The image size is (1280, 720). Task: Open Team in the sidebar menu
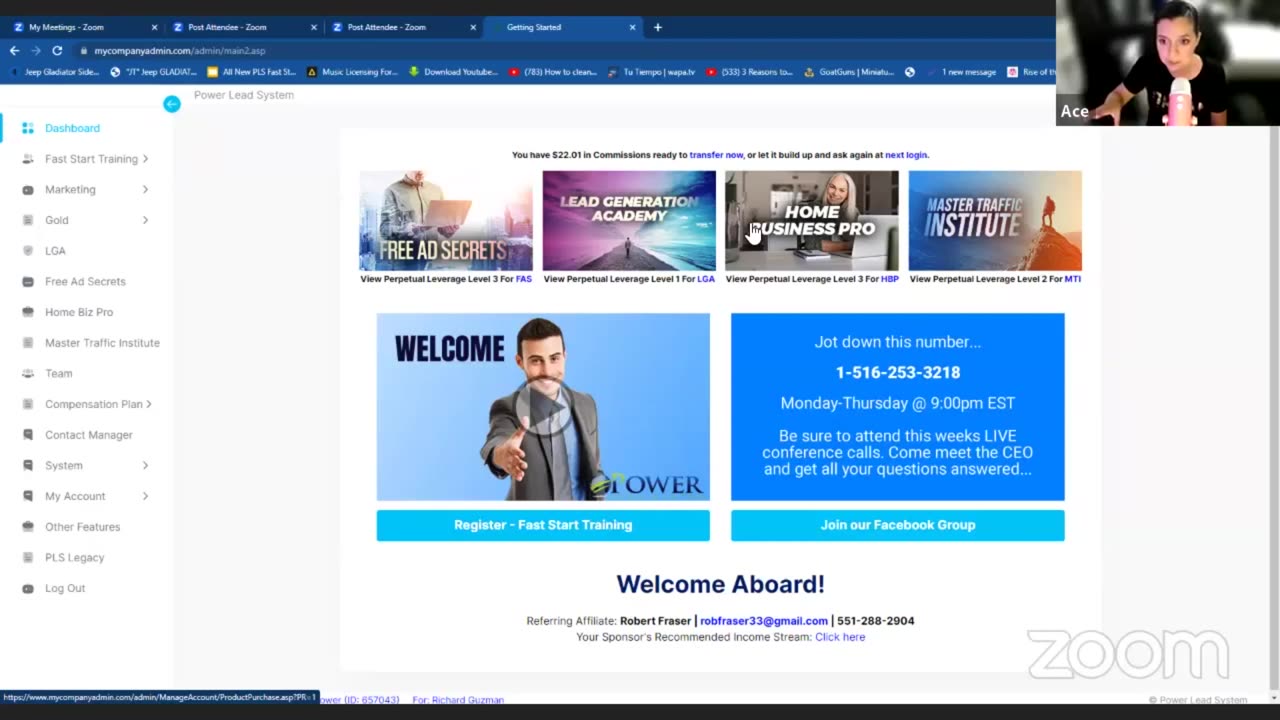(x=59, y=374)
